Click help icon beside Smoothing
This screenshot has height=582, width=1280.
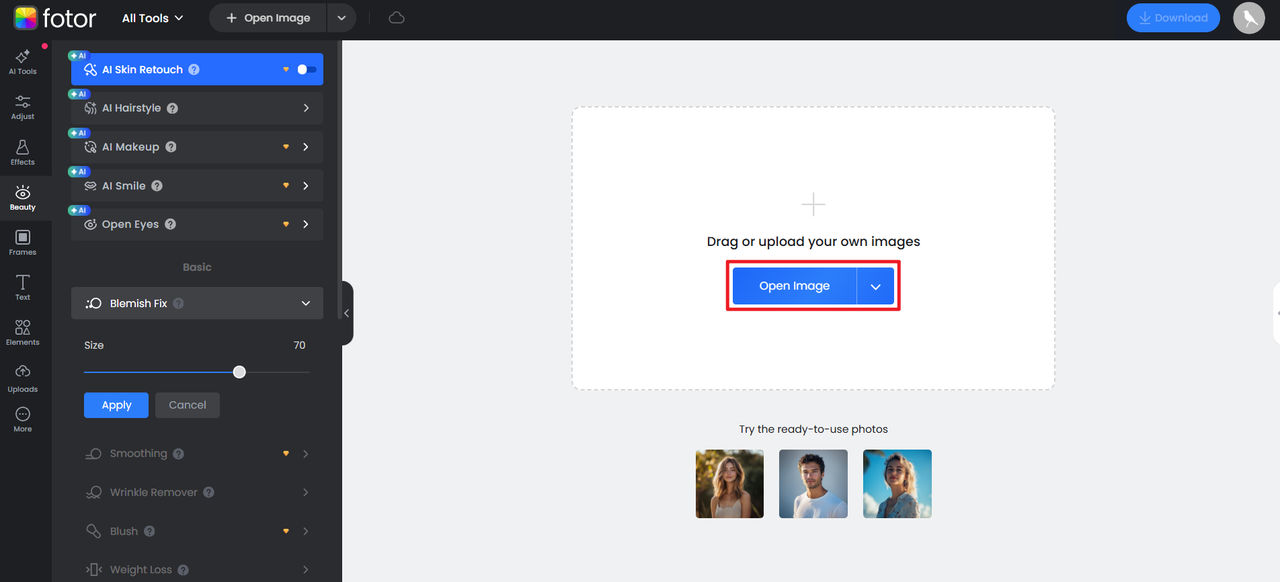(x=178, y=454)
